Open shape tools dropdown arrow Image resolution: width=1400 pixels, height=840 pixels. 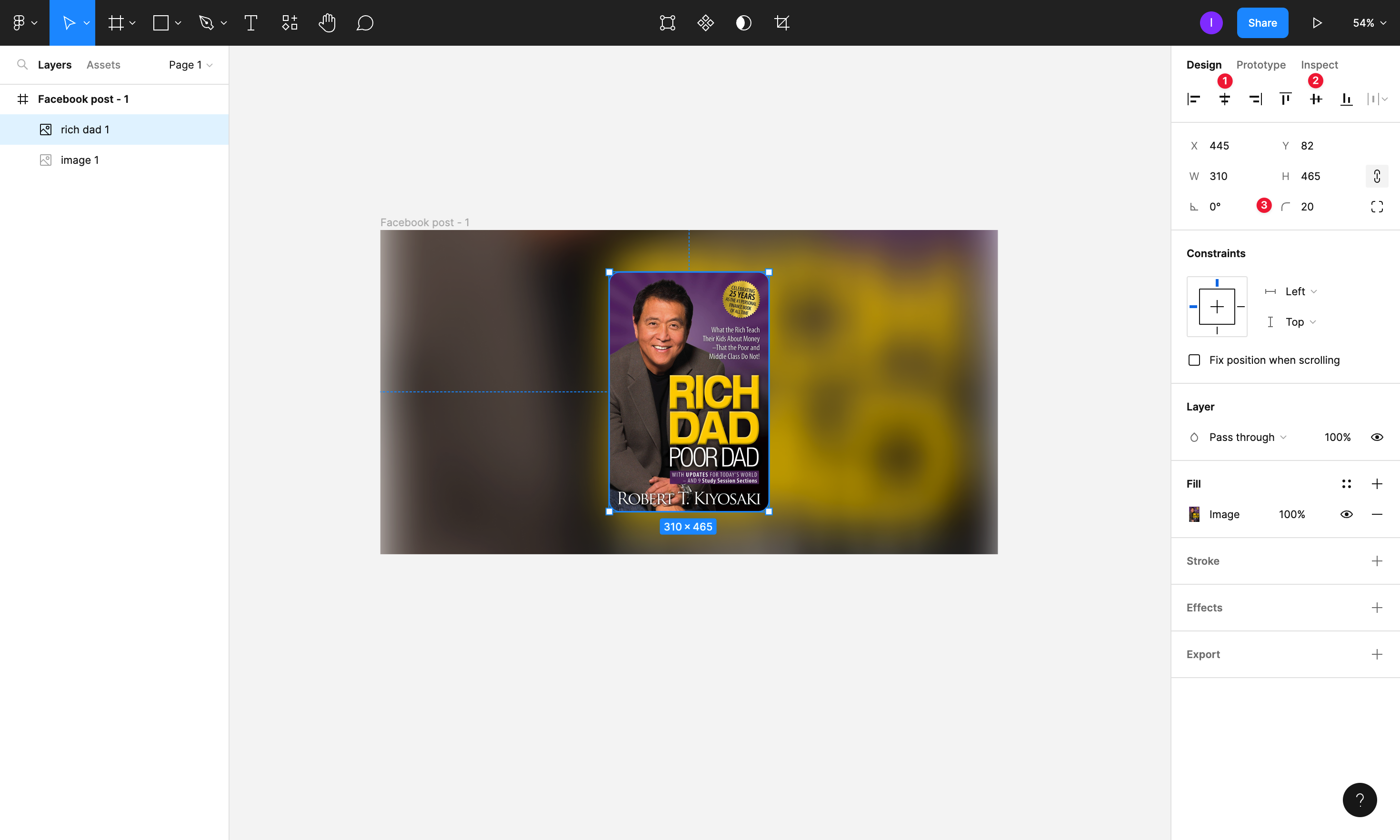[178, 23]
